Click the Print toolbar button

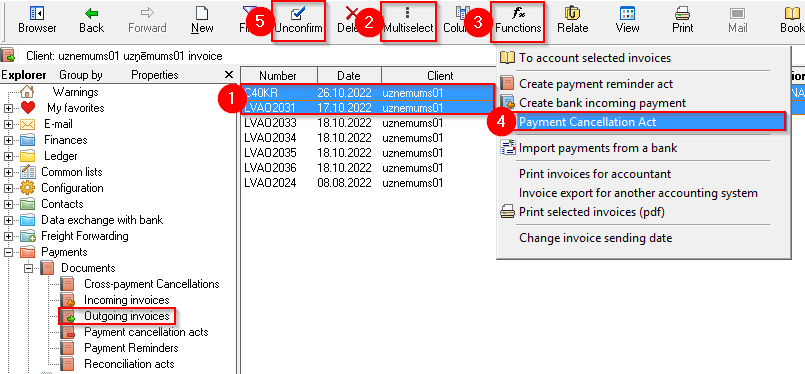pos(682,21)
